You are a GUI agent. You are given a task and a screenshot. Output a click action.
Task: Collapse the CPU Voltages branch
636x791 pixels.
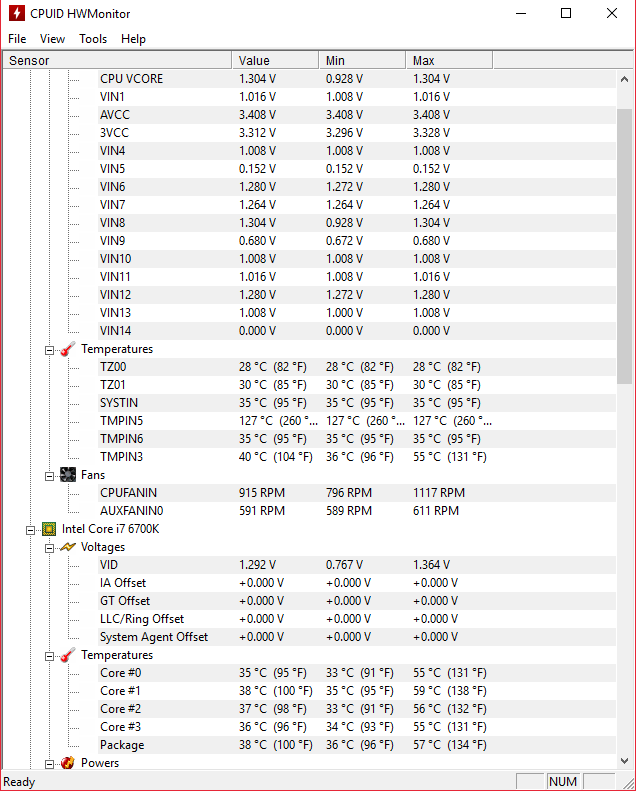(x=49, y=548)
